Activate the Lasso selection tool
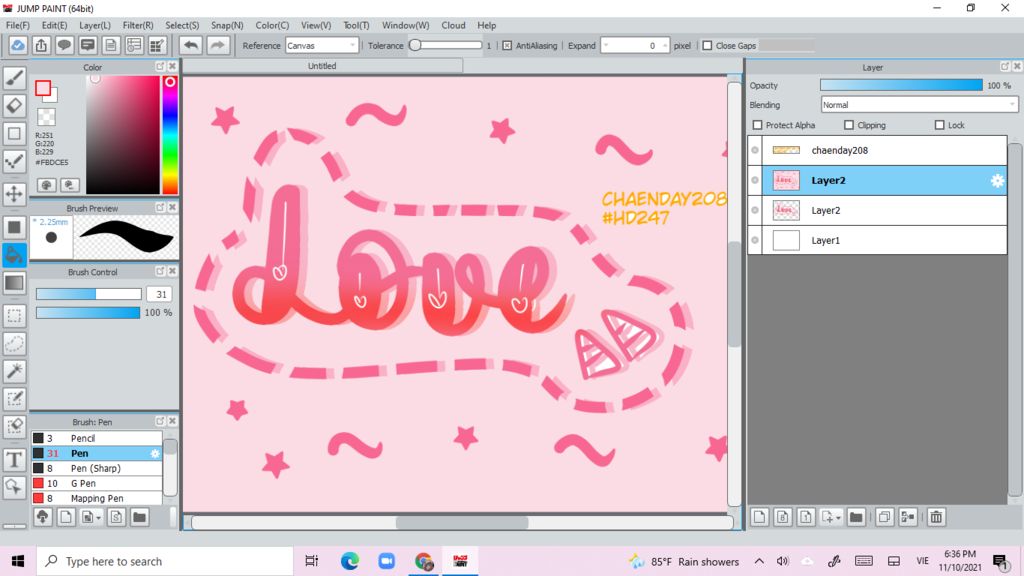 (14, 344)
